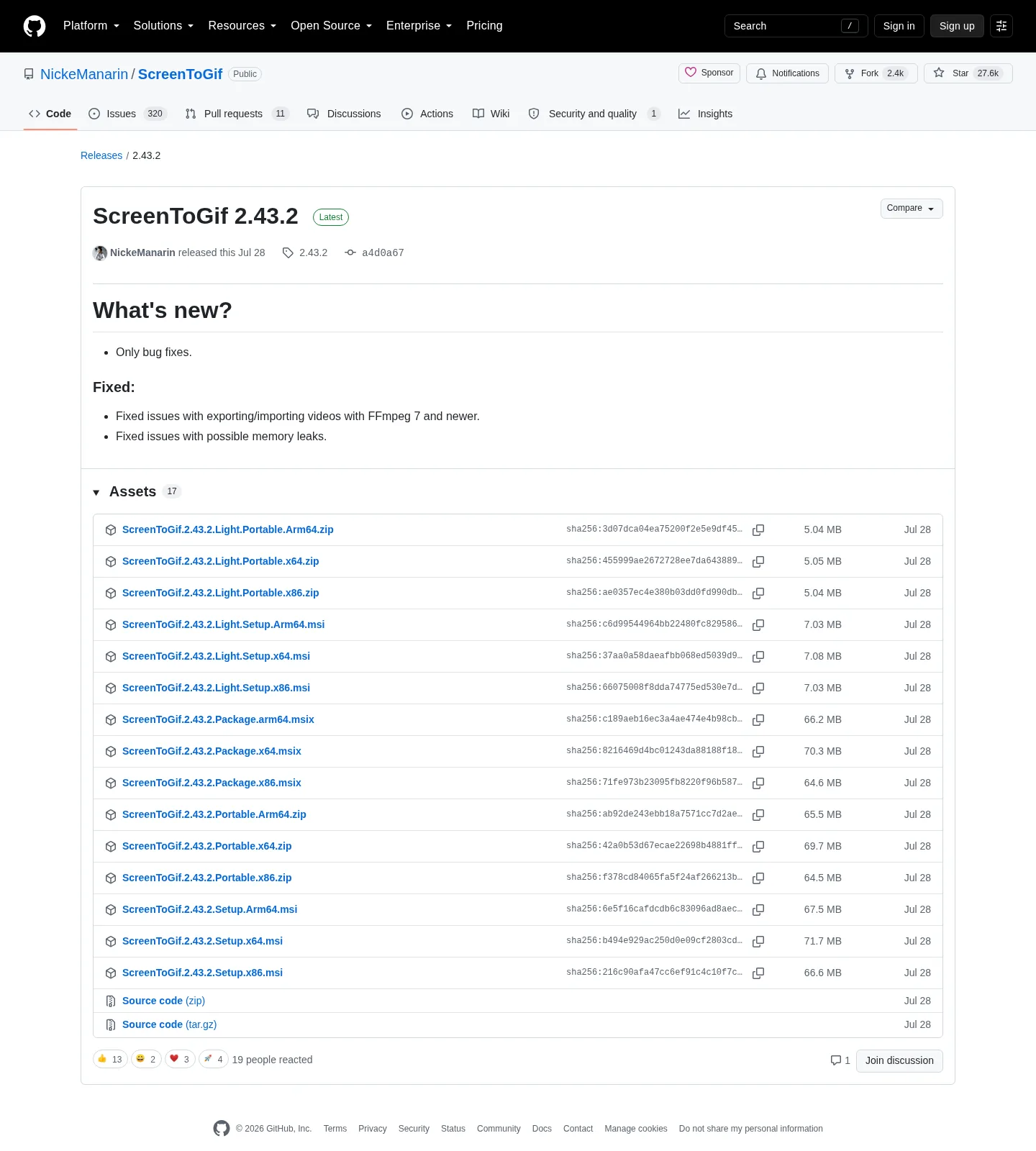Copy sha256 for Light.Portable.x64.zip
Image resolution: width=1036 pixels, height=1151 pixels.
tap(758, 562)
